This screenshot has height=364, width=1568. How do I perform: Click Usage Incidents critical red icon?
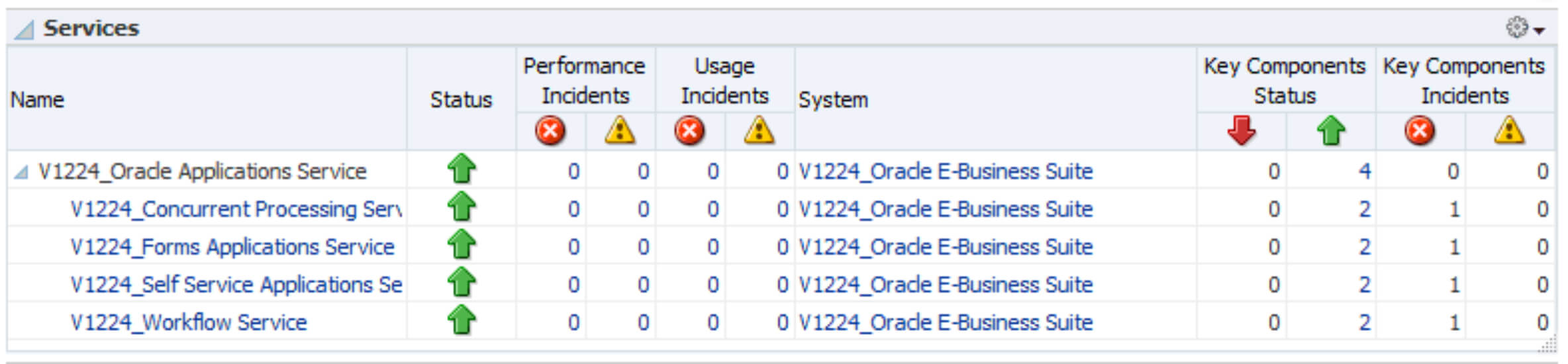(689, 130)
